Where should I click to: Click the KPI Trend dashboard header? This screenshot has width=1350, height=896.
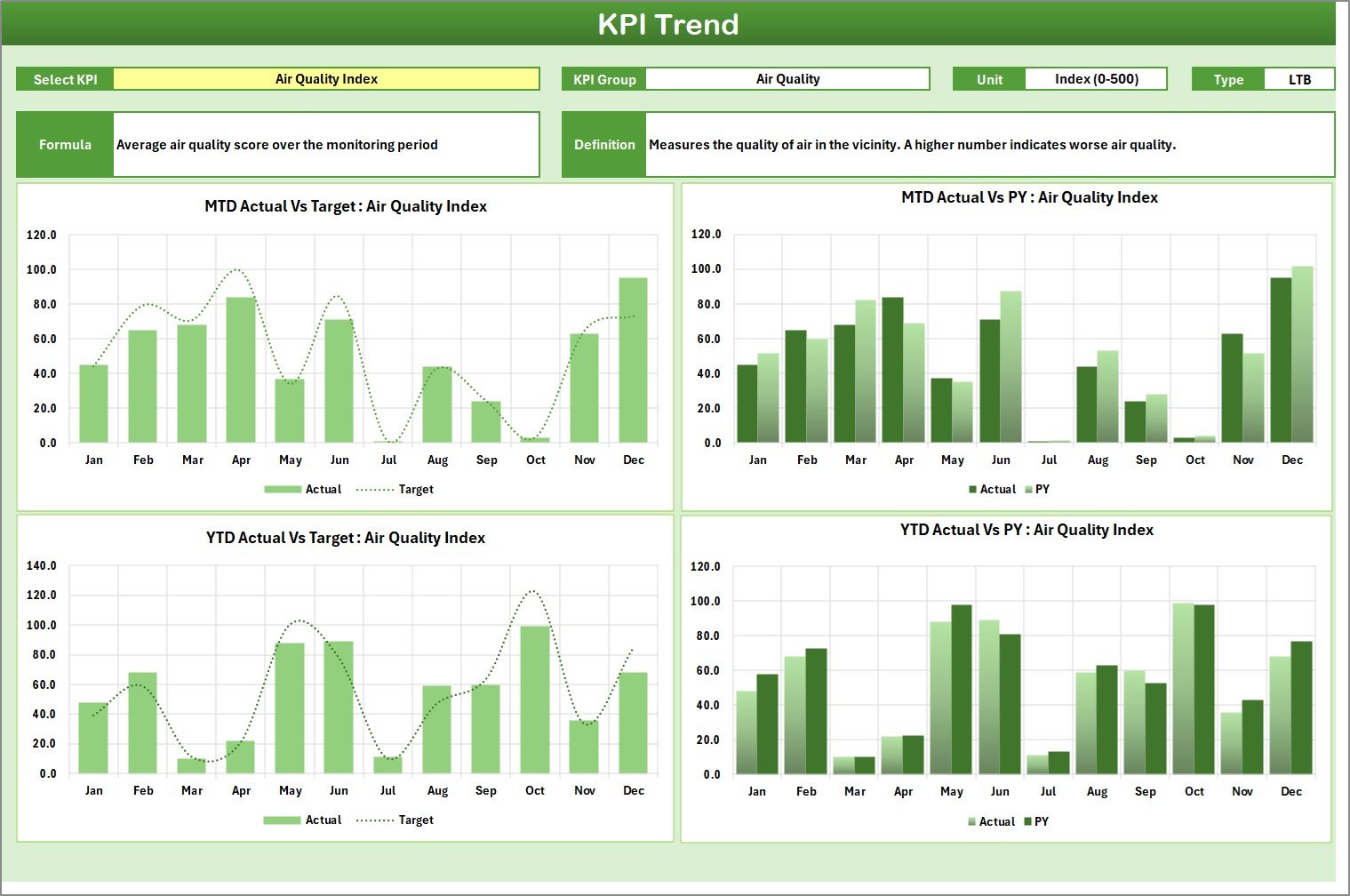pyautogui.click(x=670, y=24)
